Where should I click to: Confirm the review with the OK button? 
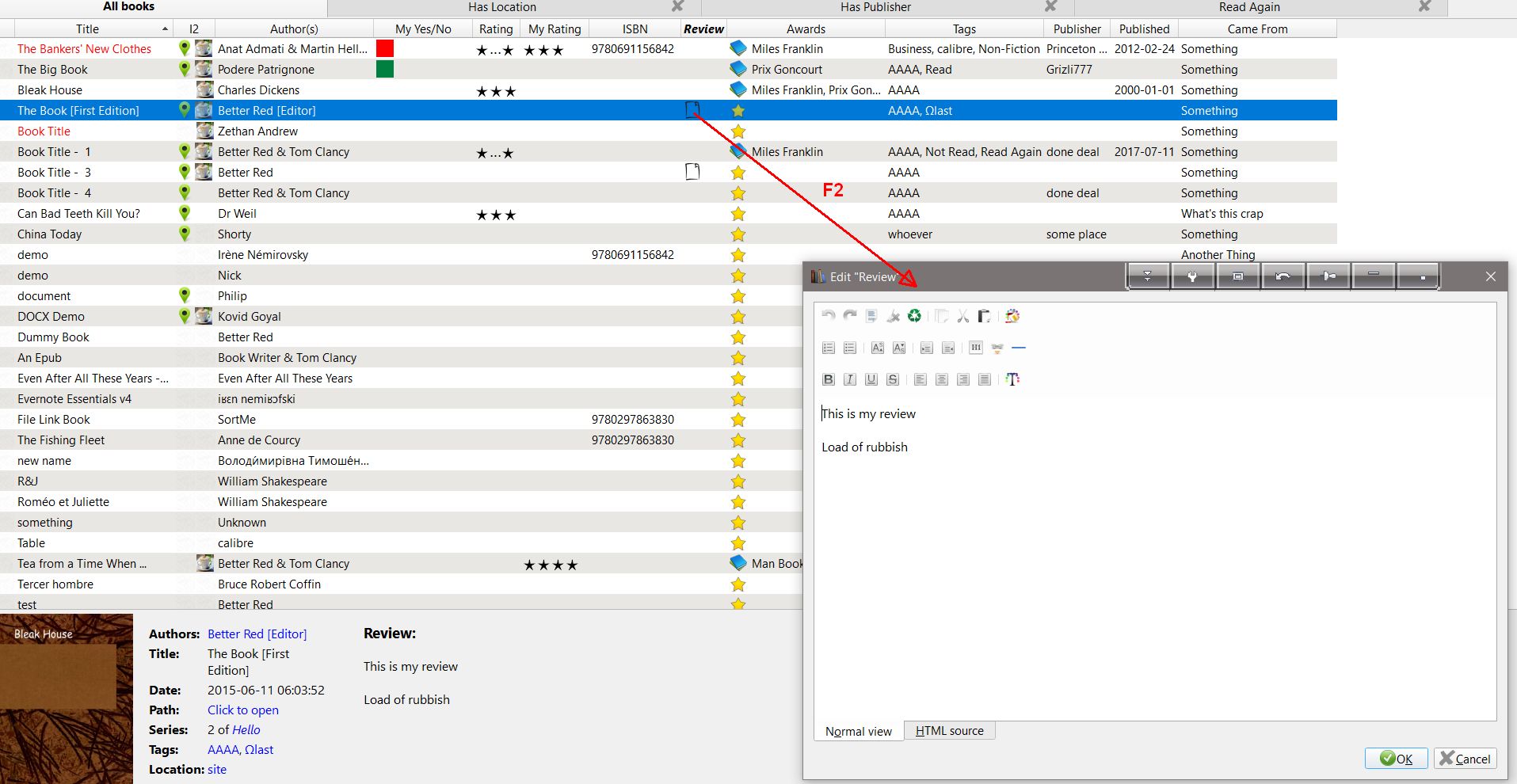pos(1396,759)
